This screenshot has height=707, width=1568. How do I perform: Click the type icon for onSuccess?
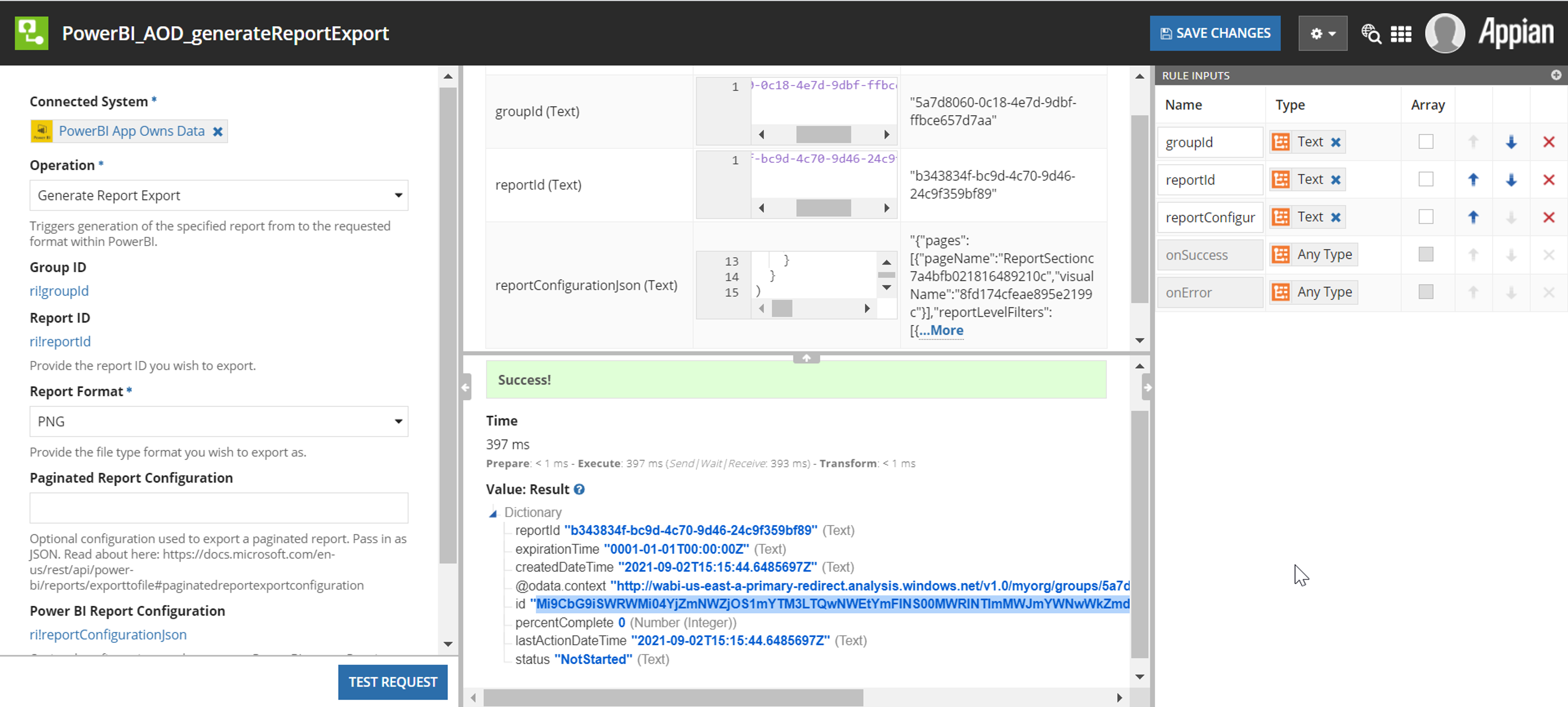point(1281,254)
